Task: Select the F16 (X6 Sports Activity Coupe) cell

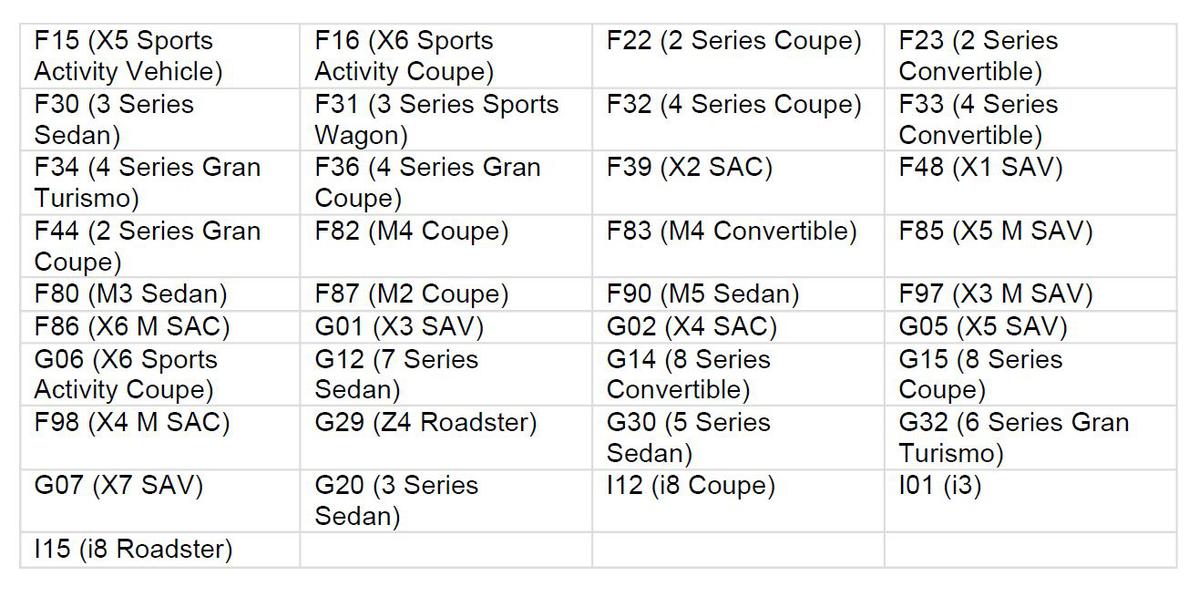Action: [x=404, y=56]
